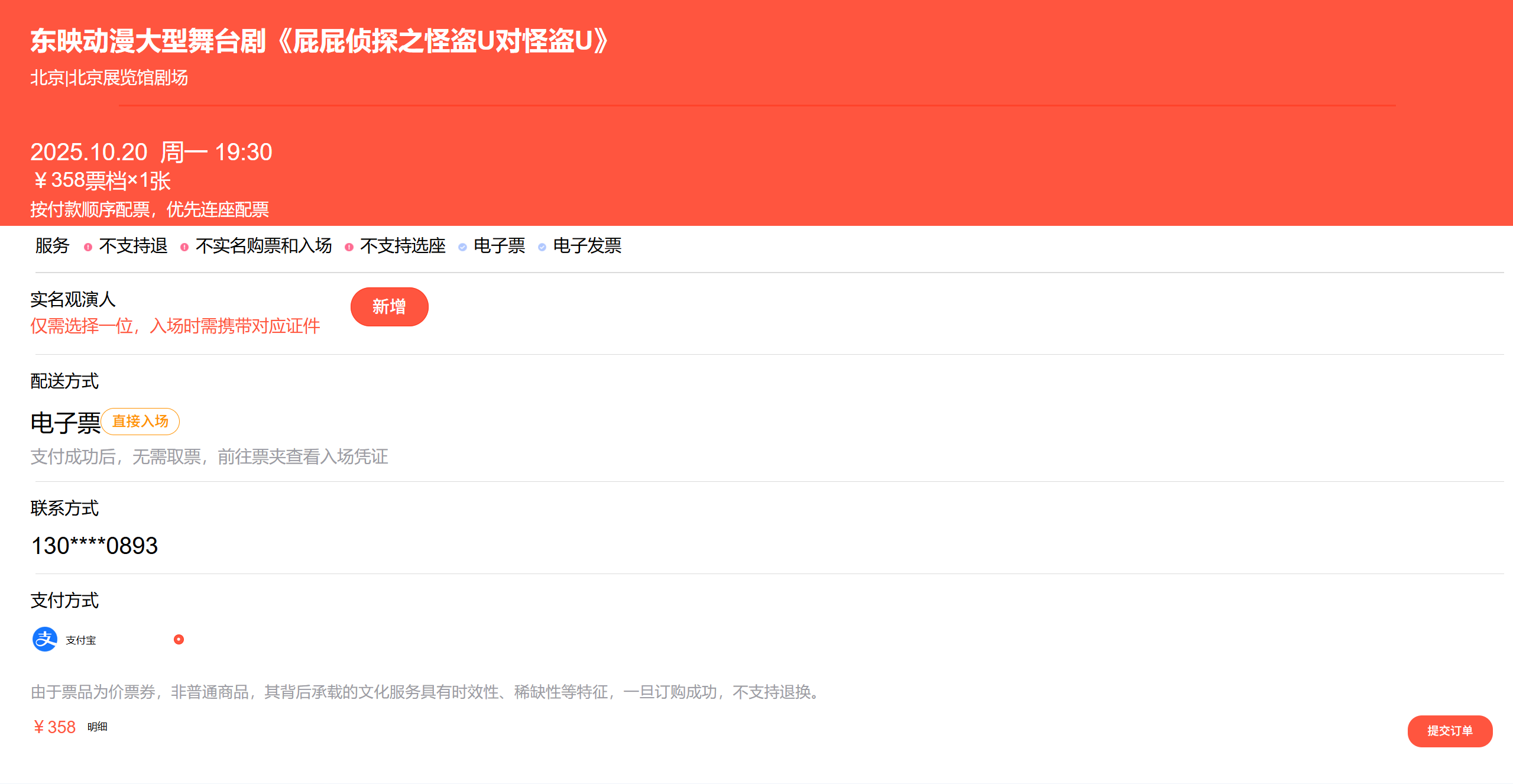Click the 北京展览馆剧场 venue text
Viewport: 1513px width, 784px height.
128,77
